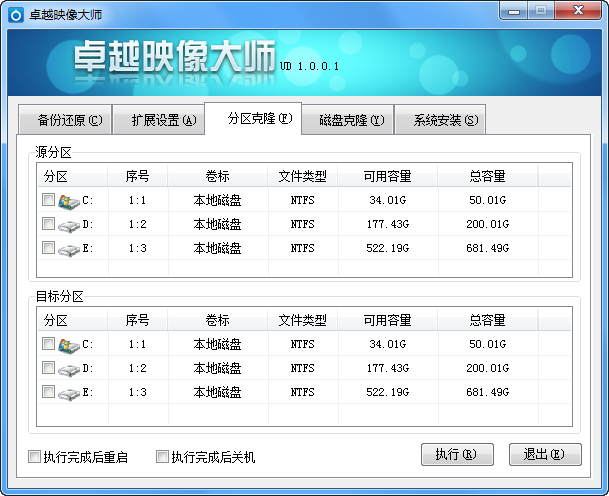
Task: Click the C: drive icon in target partitions
Action: tap(68, 345)
